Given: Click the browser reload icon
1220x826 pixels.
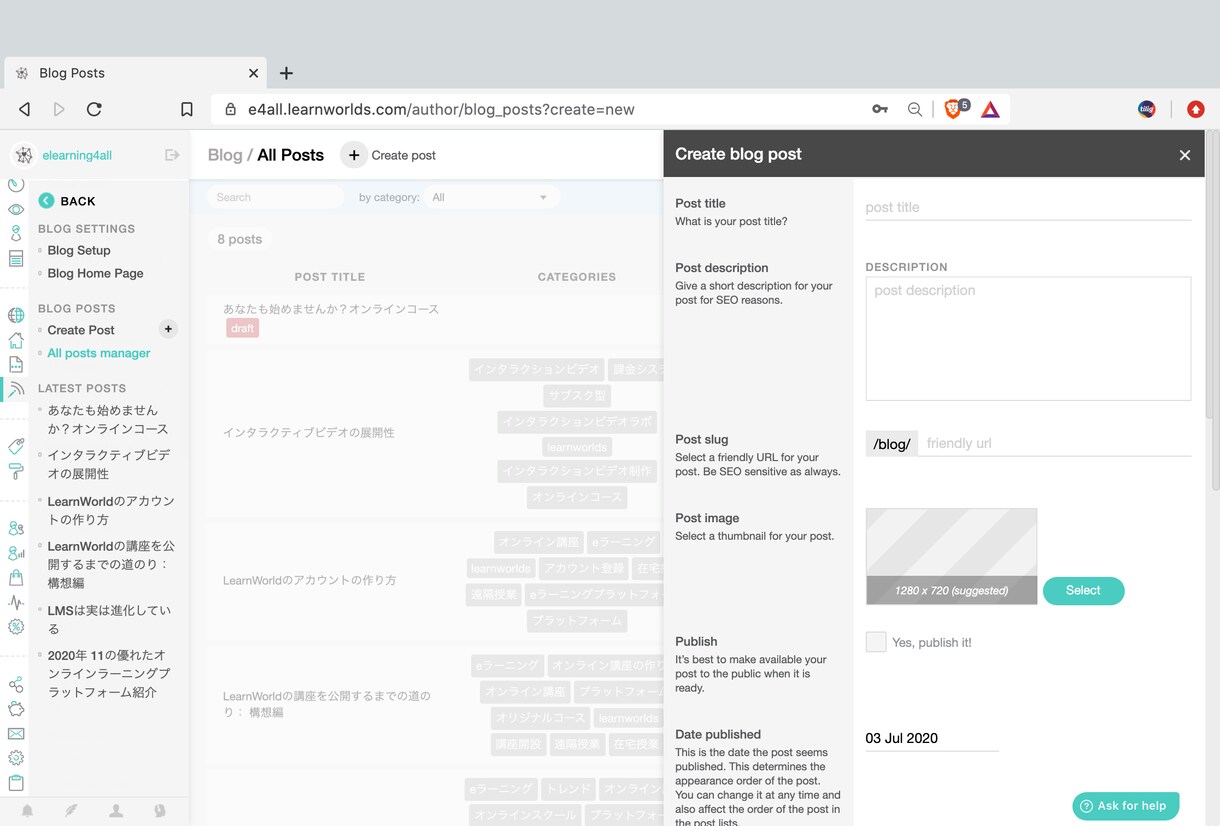Looking at the screenshot, I should coord(94,109).
